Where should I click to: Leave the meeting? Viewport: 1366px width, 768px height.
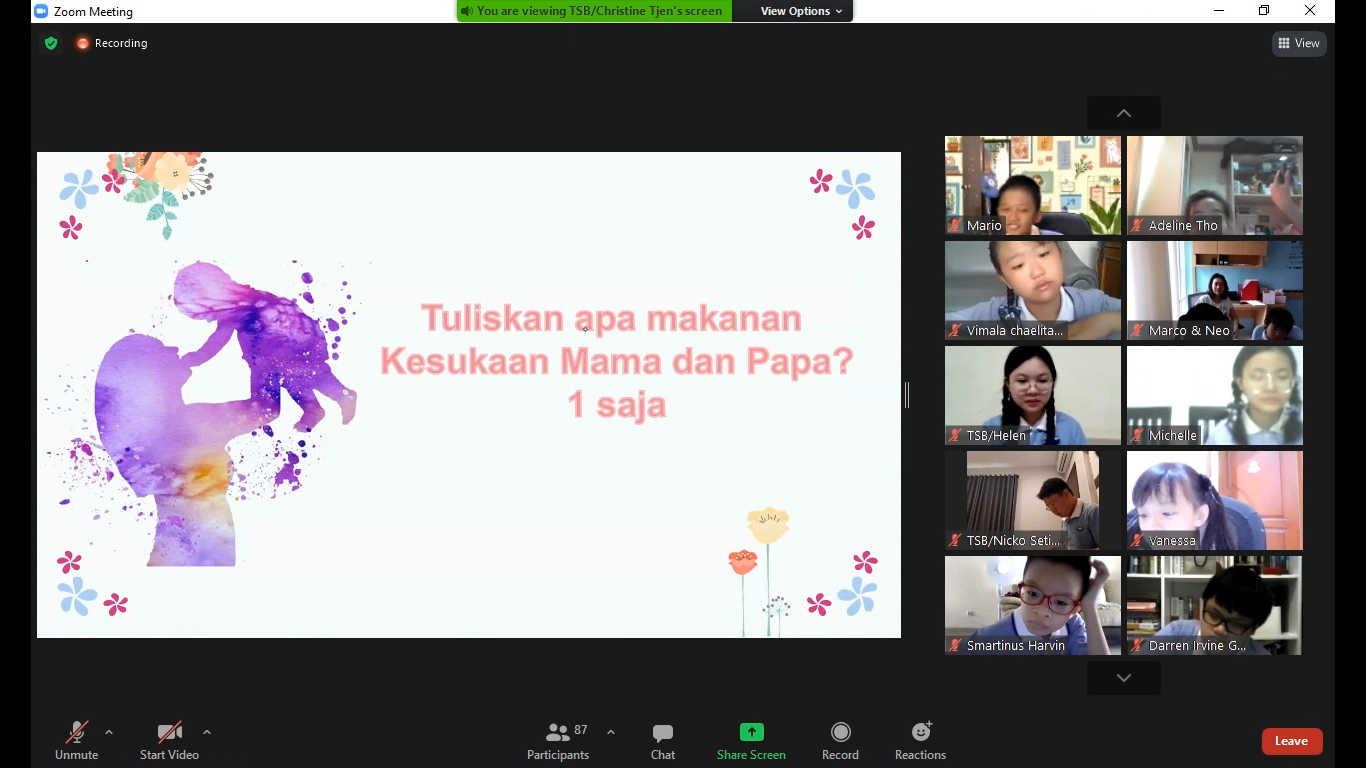(1292, 741)
